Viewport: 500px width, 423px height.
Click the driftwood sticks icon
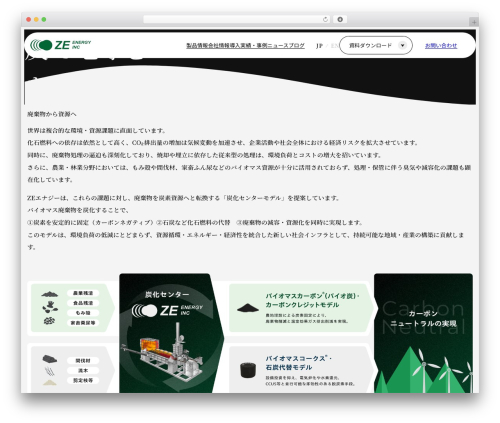coord(50,371)
